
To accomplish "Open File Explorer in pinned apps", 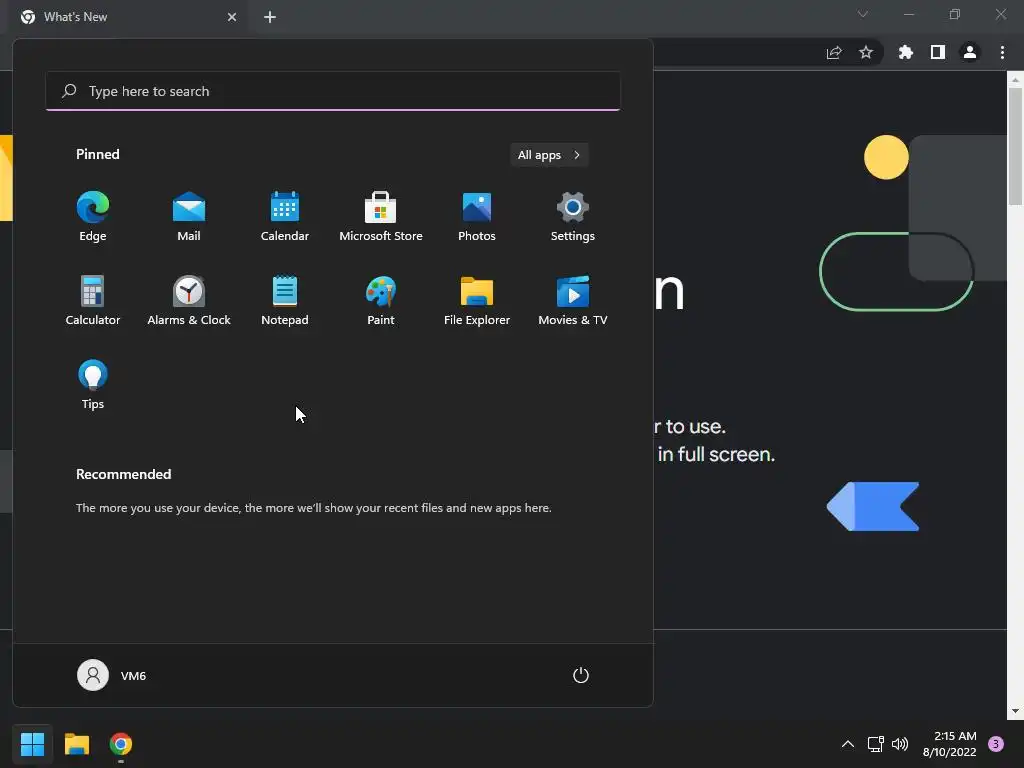I will tap(477, 300).
